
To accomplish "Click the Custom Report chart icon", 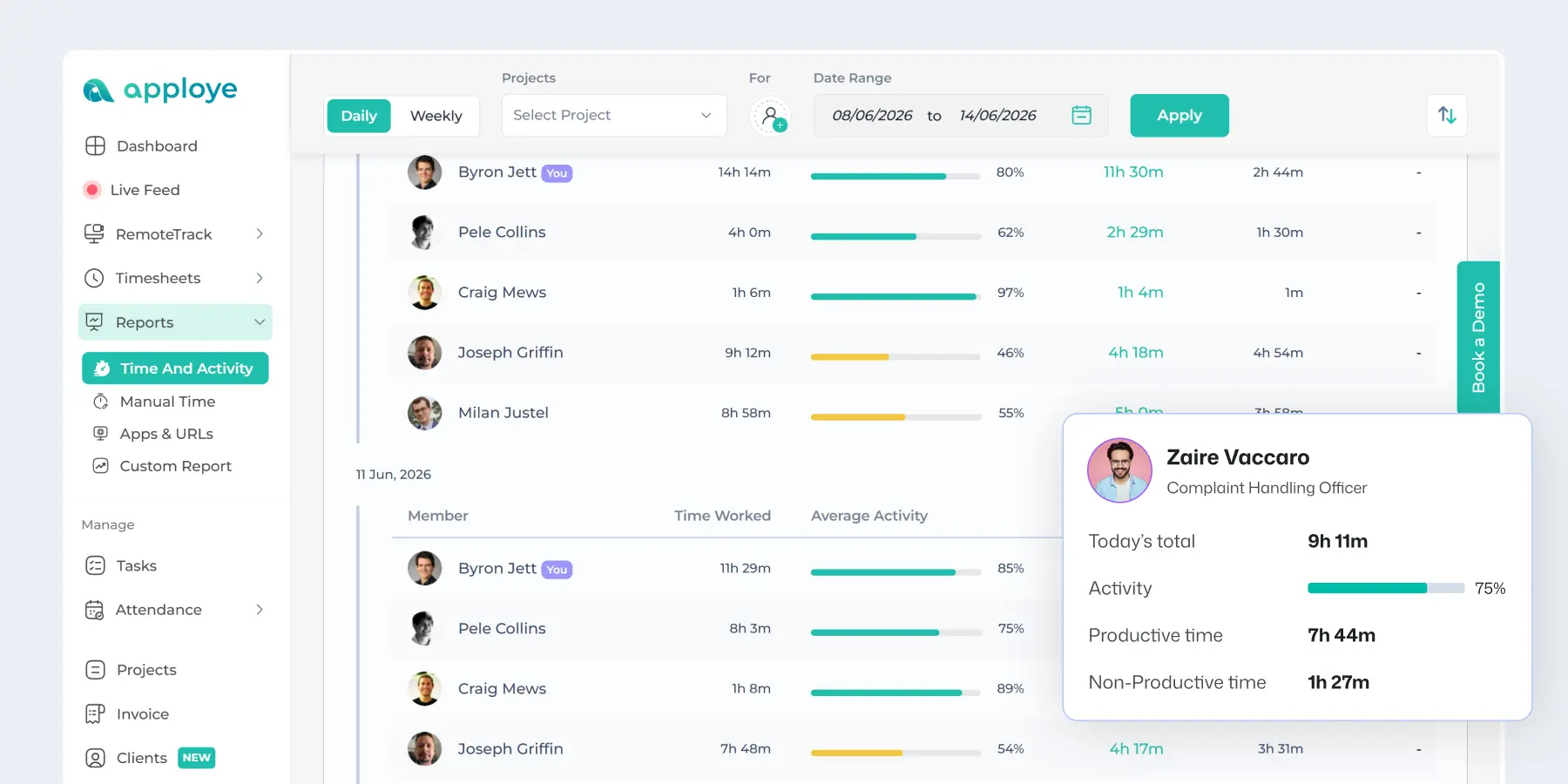I will click(101, 465).
